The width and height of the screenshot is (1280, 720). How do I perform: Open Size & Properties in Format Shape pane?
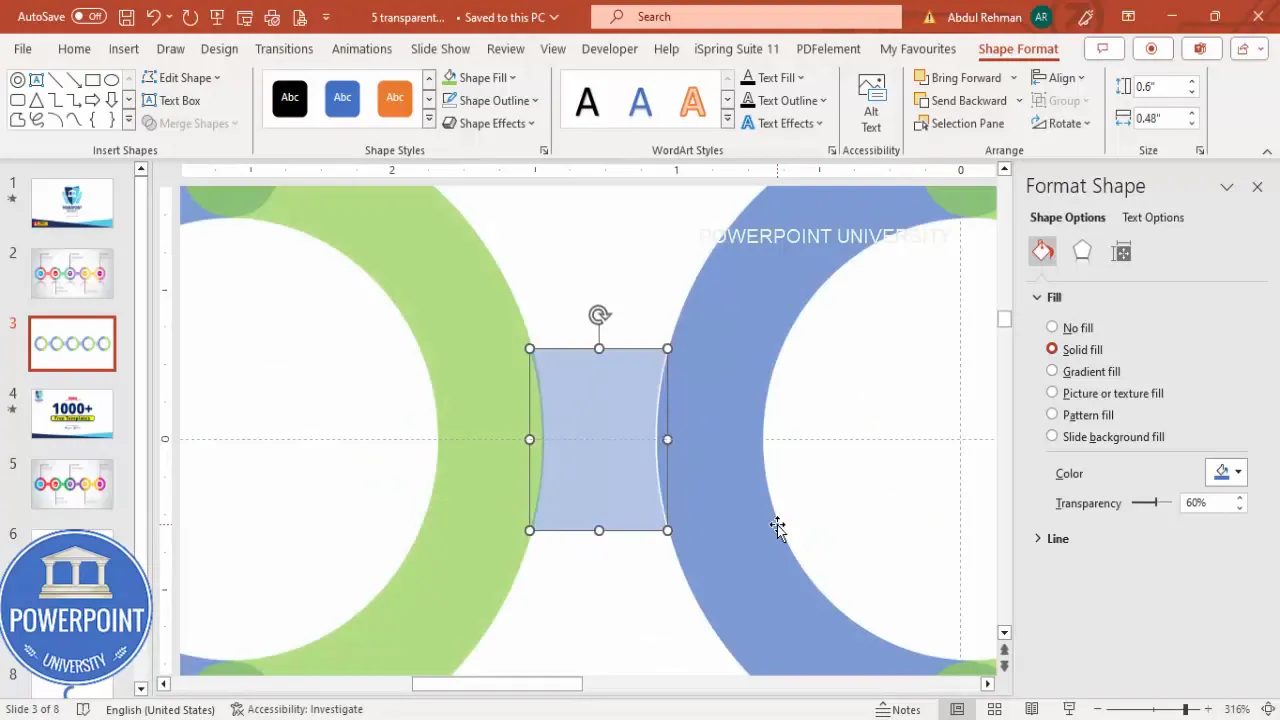(1121, 251)
